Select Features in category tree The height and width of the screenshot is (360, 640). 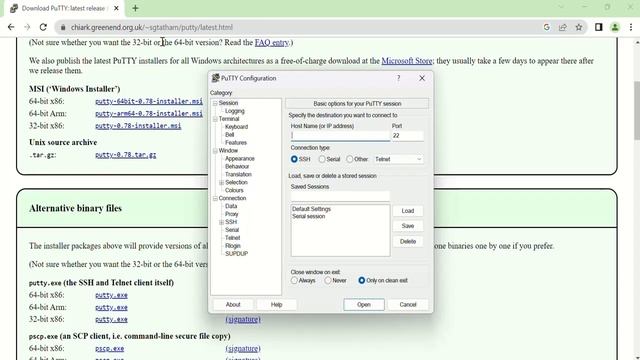tap(236, 143)
